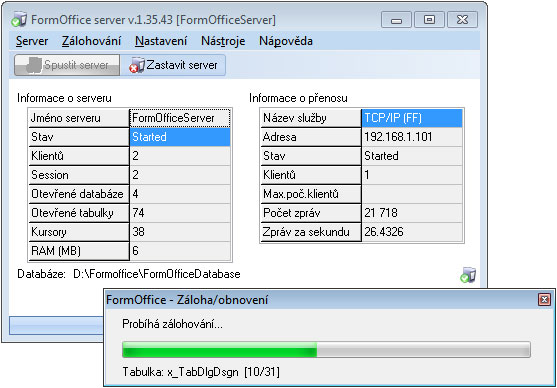This screenshot has height=388, width=557.
Task: Click the 21 718 message count cell
Action: point(412,213)
